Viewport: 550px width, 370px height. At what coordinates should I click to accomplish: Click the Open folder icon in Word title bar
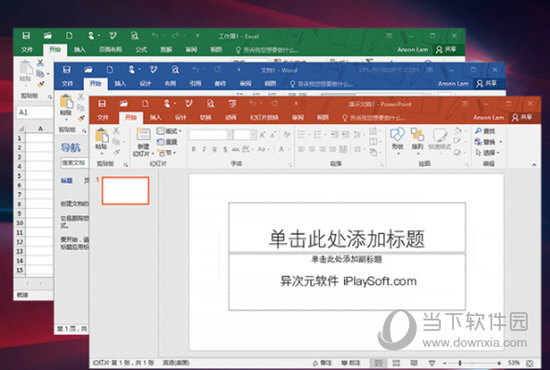[88, 69]
